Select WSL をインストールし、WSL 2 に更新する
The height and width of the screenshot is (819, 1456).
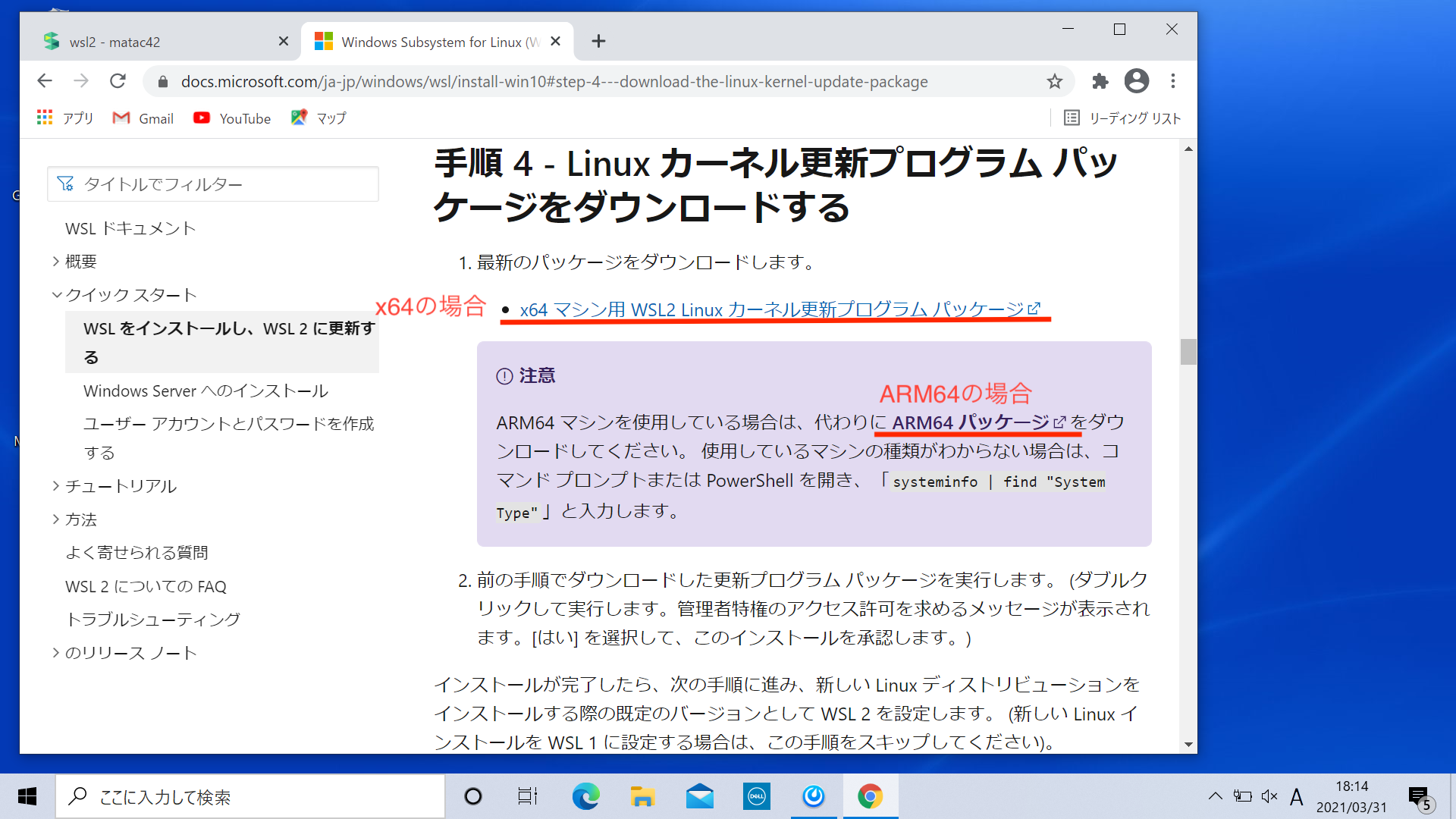point(222,342)
